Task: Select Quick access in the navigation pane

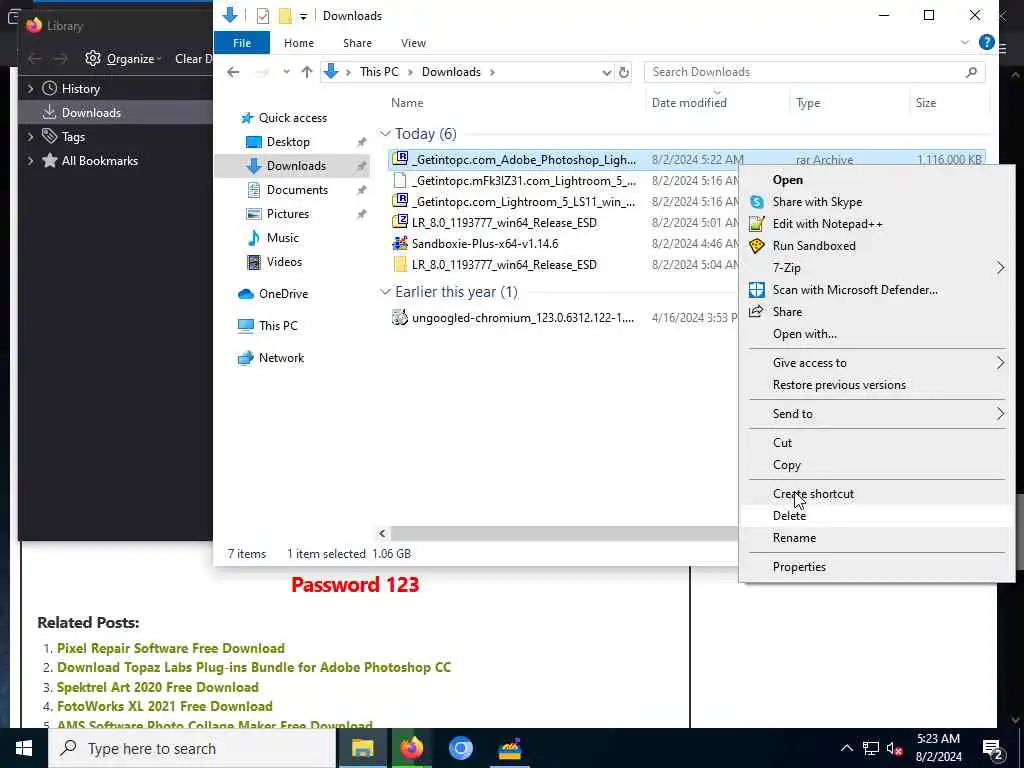Action: (293, 118)
